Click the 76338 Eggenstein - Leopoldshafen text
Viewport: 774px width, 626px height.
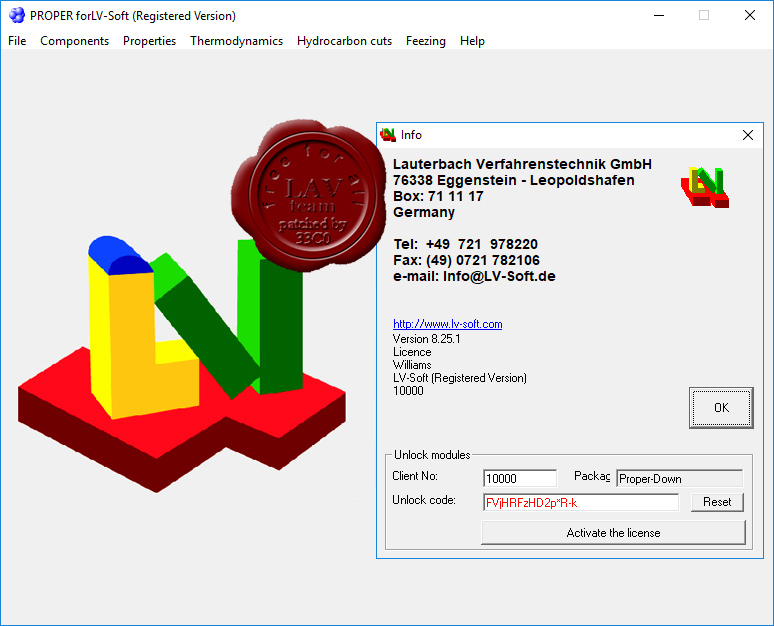pos(514,180)
